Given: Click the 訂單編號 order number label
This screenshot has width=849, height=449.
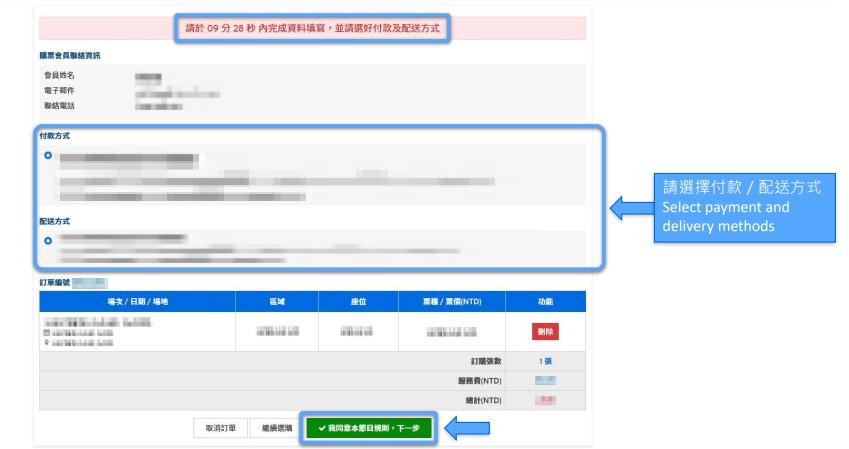Looking at the screenshot, I should pos(55,282).
